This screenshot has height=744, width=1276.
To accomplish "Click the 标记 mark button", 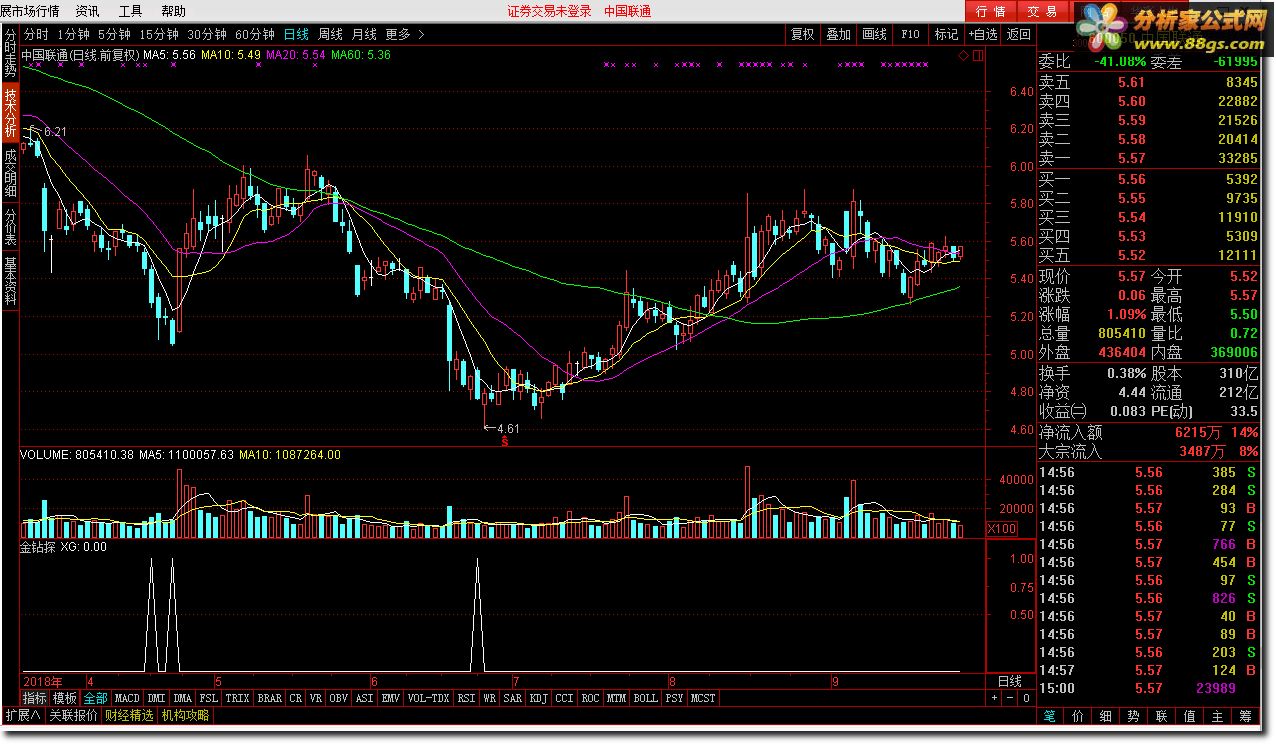I will click(946, 34).
